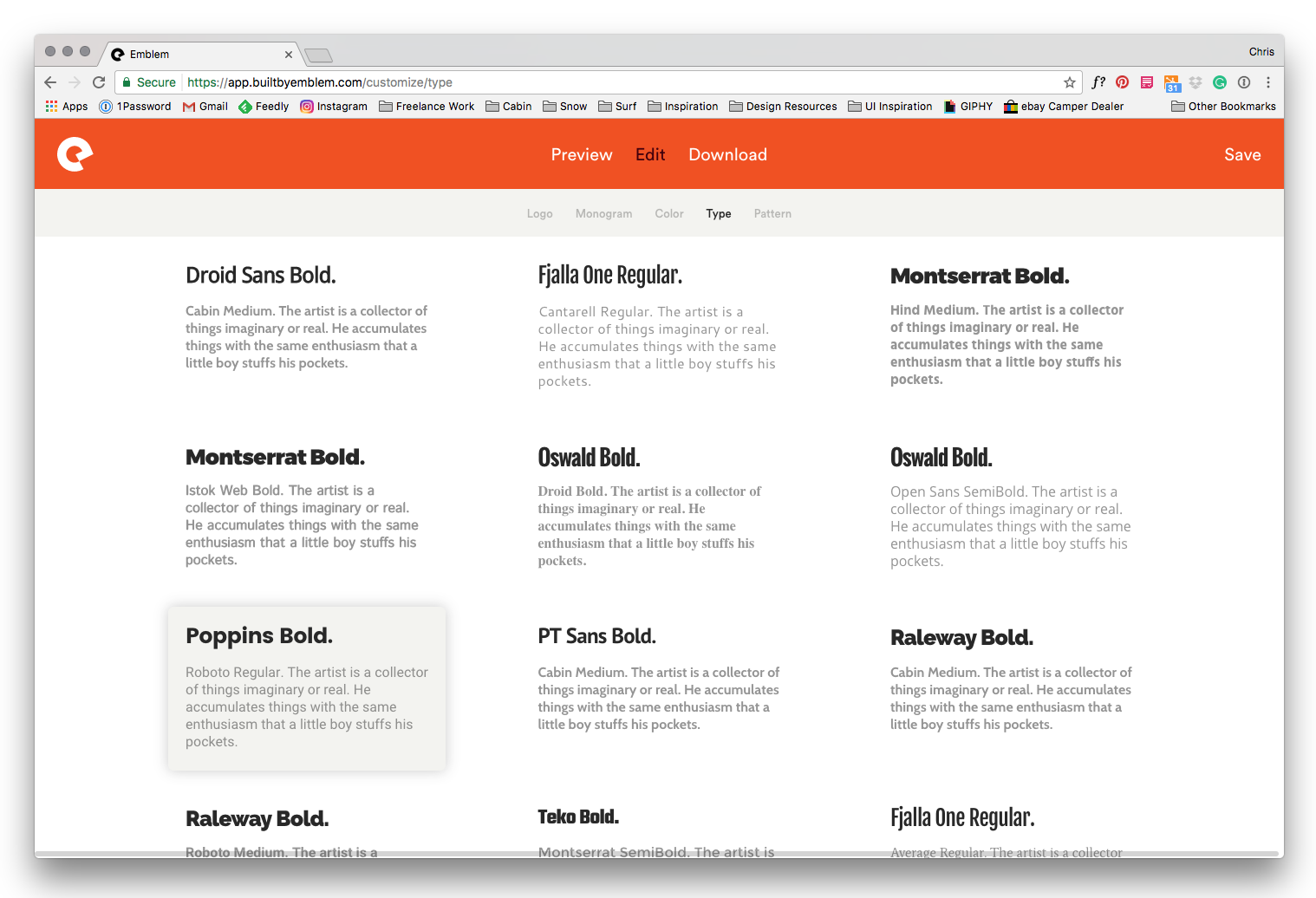Expand Cabin bookmark folder
The height and width of the screenshot is (898, 1316).
(509, 107)
